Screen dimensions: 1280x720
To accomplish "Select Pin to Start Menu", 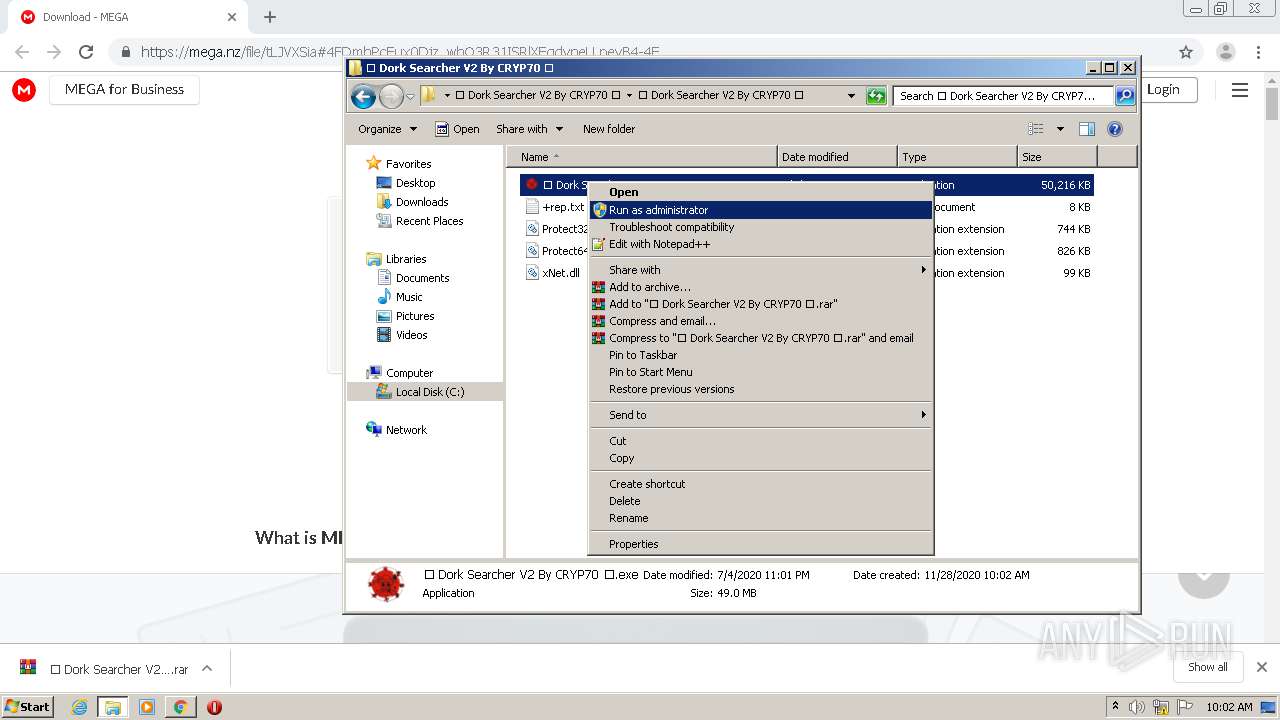I will coord(760,372).
